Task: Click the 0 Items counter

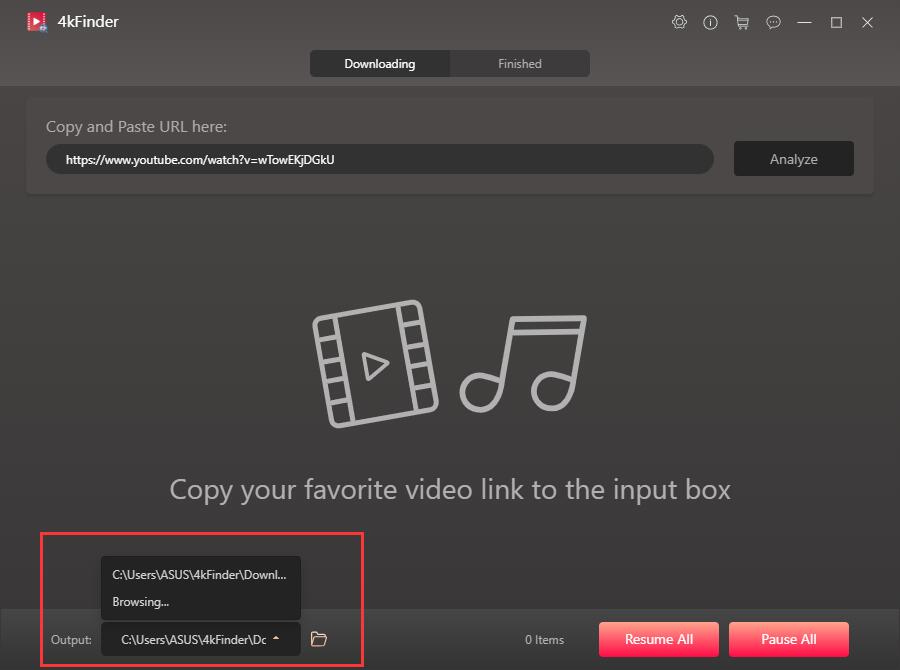Action: click(x=545, y=639)
